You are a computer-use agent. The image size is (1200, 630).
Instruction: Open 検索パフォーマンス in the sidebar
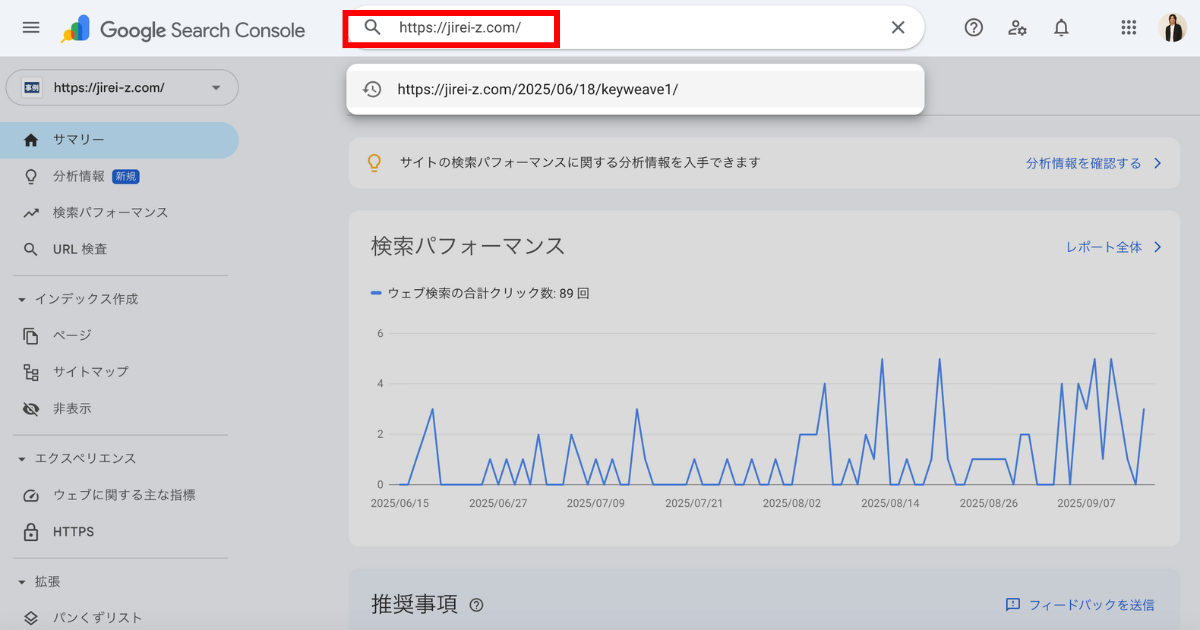coord(119,213)
